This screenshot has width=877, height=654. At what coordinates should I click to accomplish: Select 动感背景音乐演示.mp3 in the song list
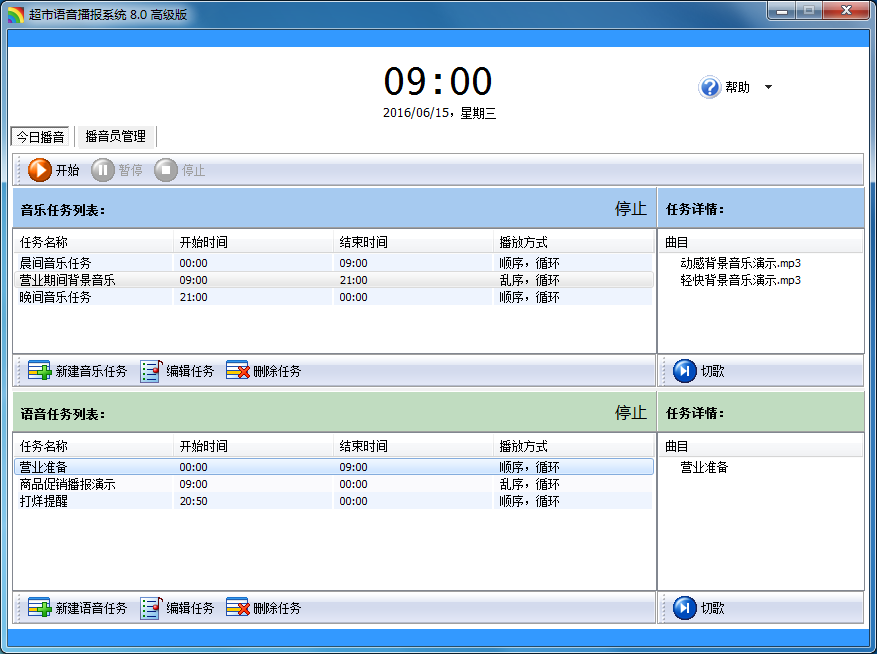(x=737, y=262)
